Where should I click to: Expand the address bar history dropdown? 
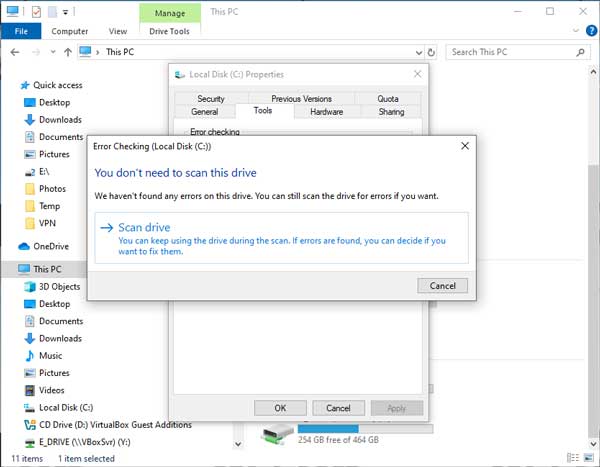tap(419, 52)
